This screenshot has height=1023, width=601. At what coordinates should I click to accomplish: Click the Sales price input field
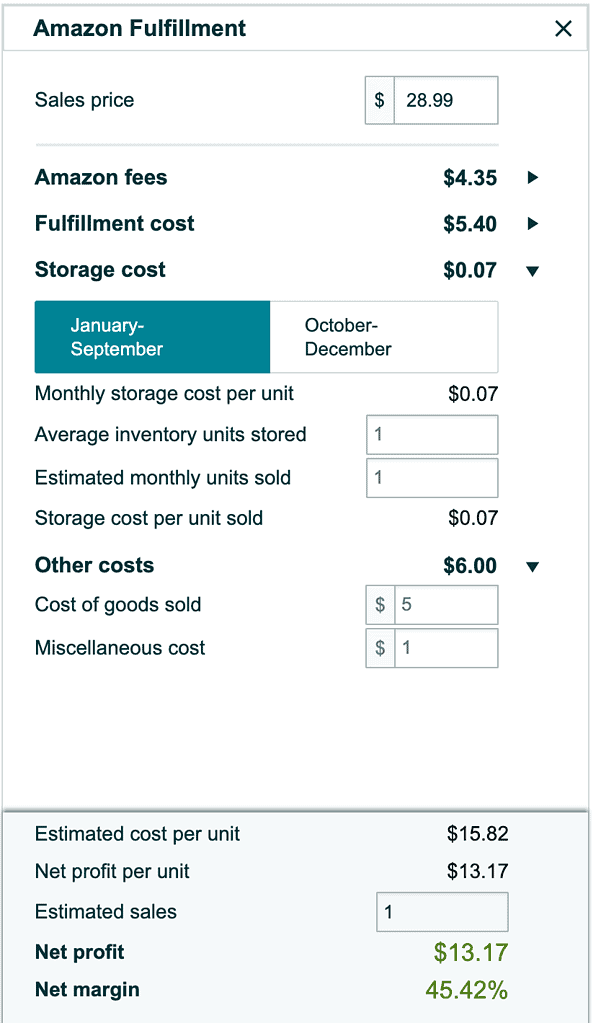point(445,100)
